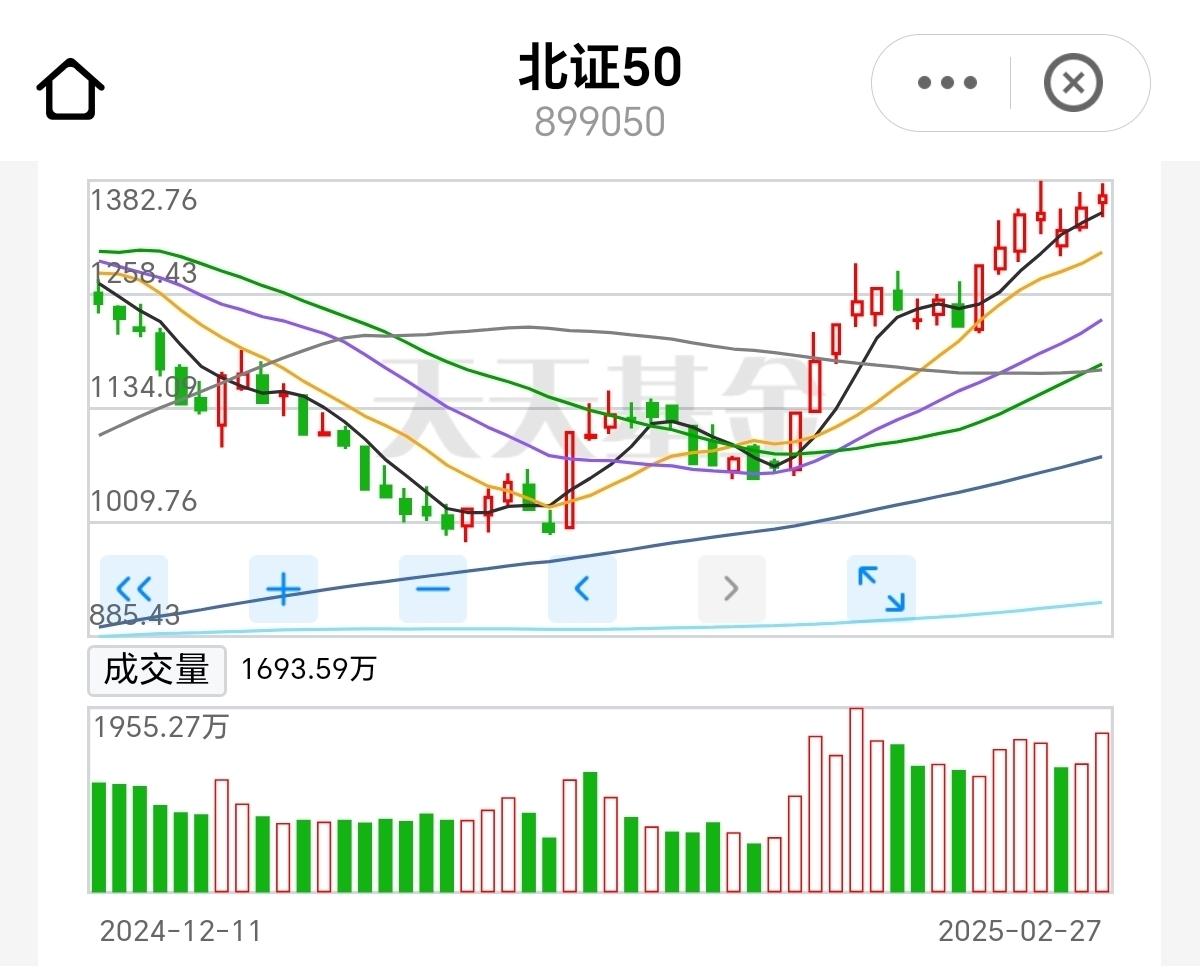The height and width of the screenshot is (966, 1200).
Task: Open the 成交量 indicator selector
Action: 157,670
